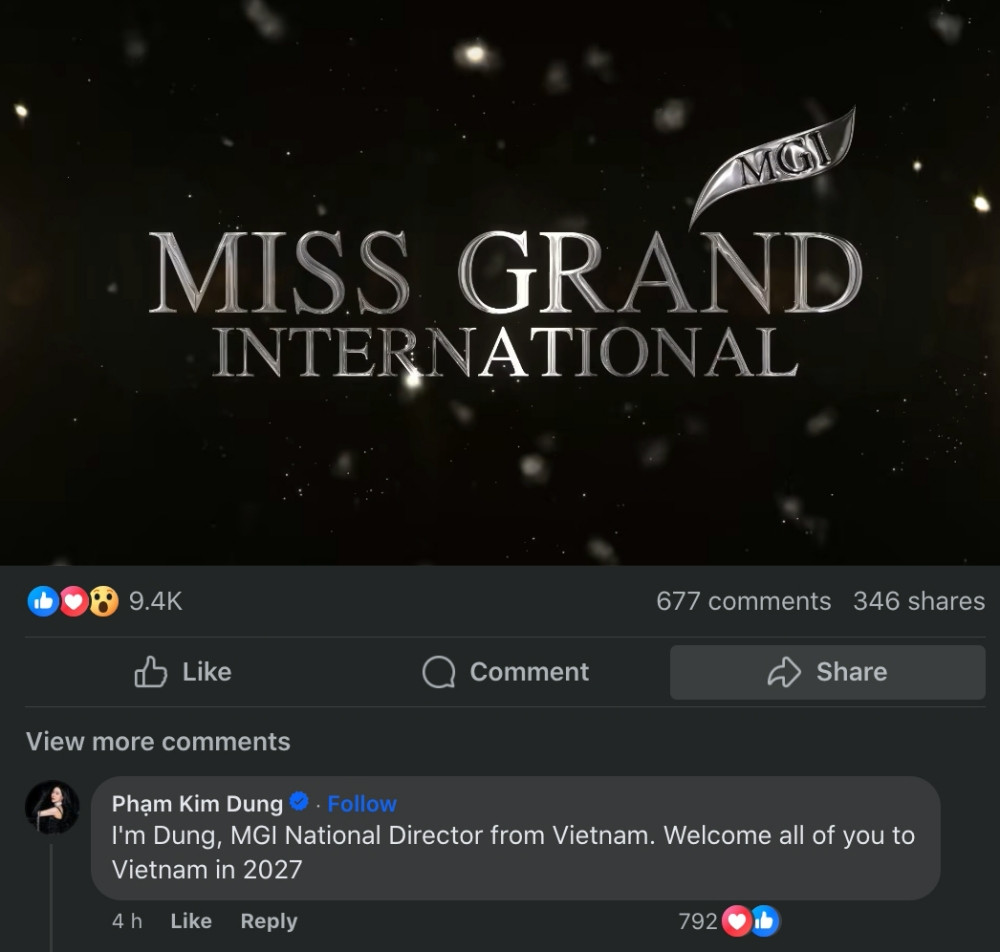Open Phạm Kim Dung's profile name
The image size is (1000, 952).
pyautogui.click(x=197, y=803)
